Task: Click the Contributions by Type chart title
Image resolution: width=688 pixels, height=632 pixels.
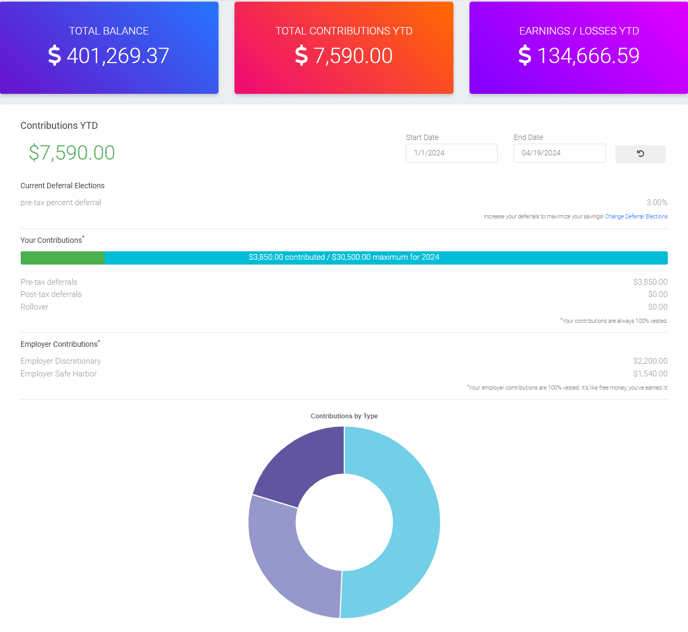Action: pos(344,416)
